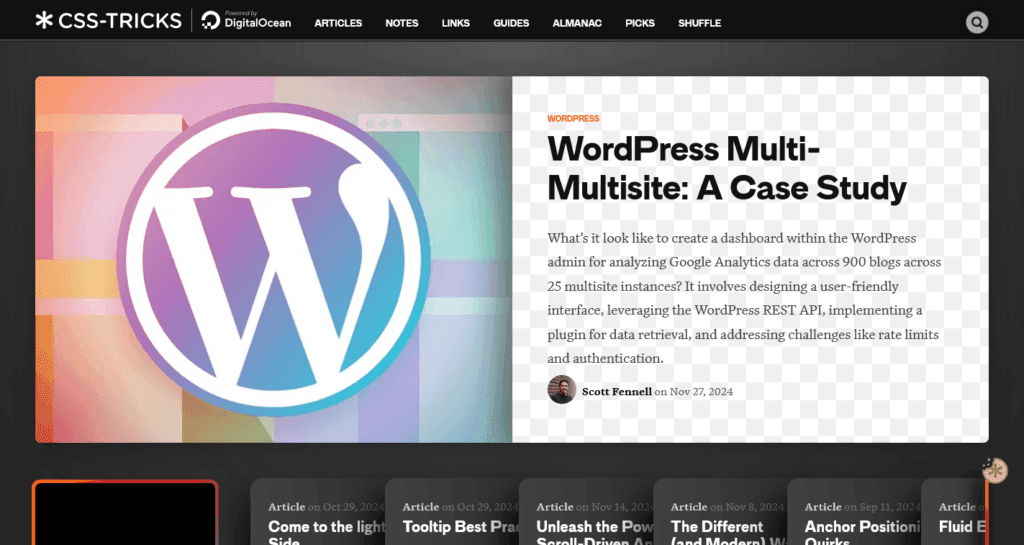Click the black orange-bordered card
Image resolution: width=1024 pixels, height=545 pixels.
point(125,512)
